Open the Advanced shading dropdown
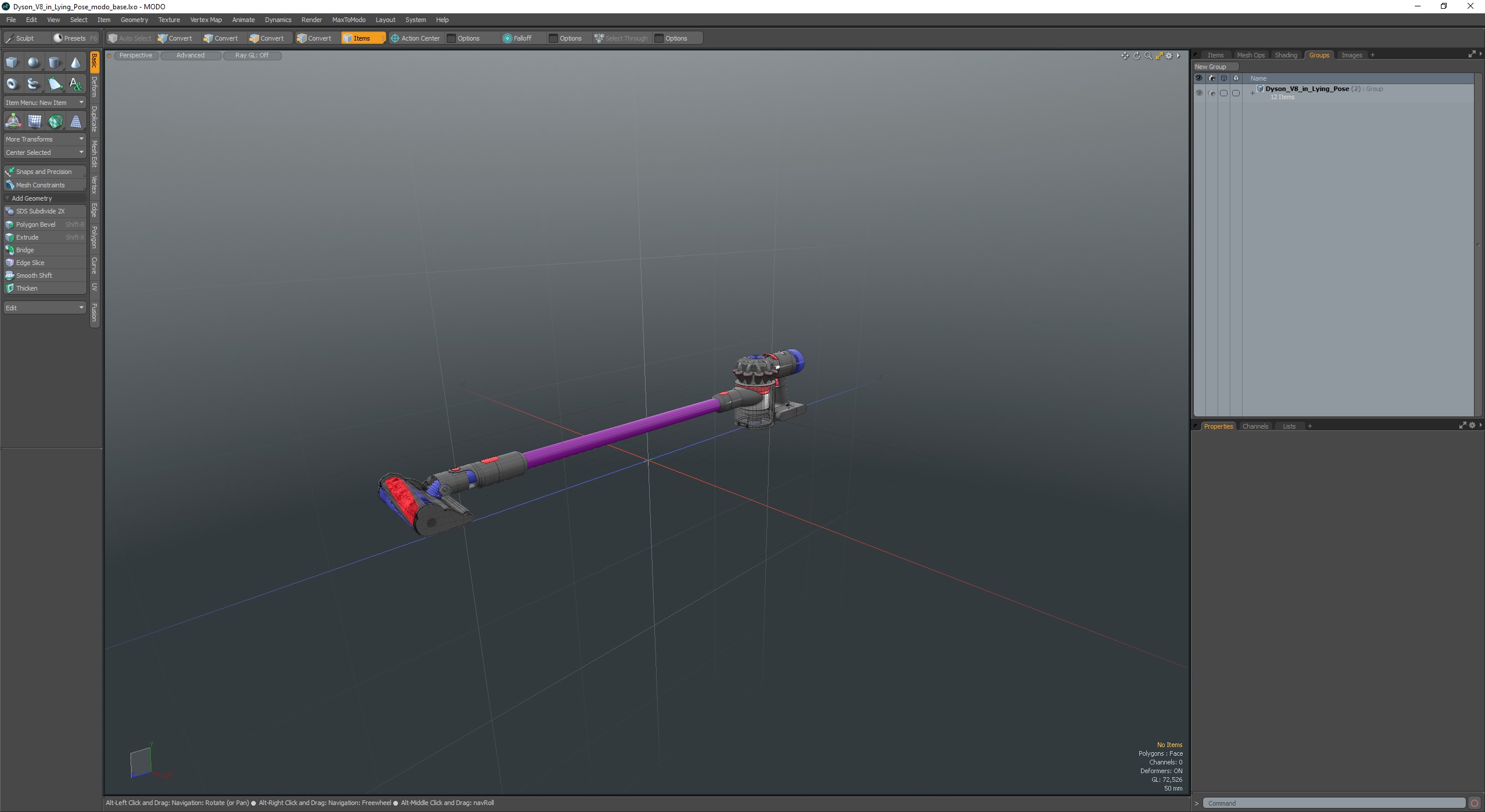Image resolution: width=1485 pixels, height=812 pixels. pos(190,56)
